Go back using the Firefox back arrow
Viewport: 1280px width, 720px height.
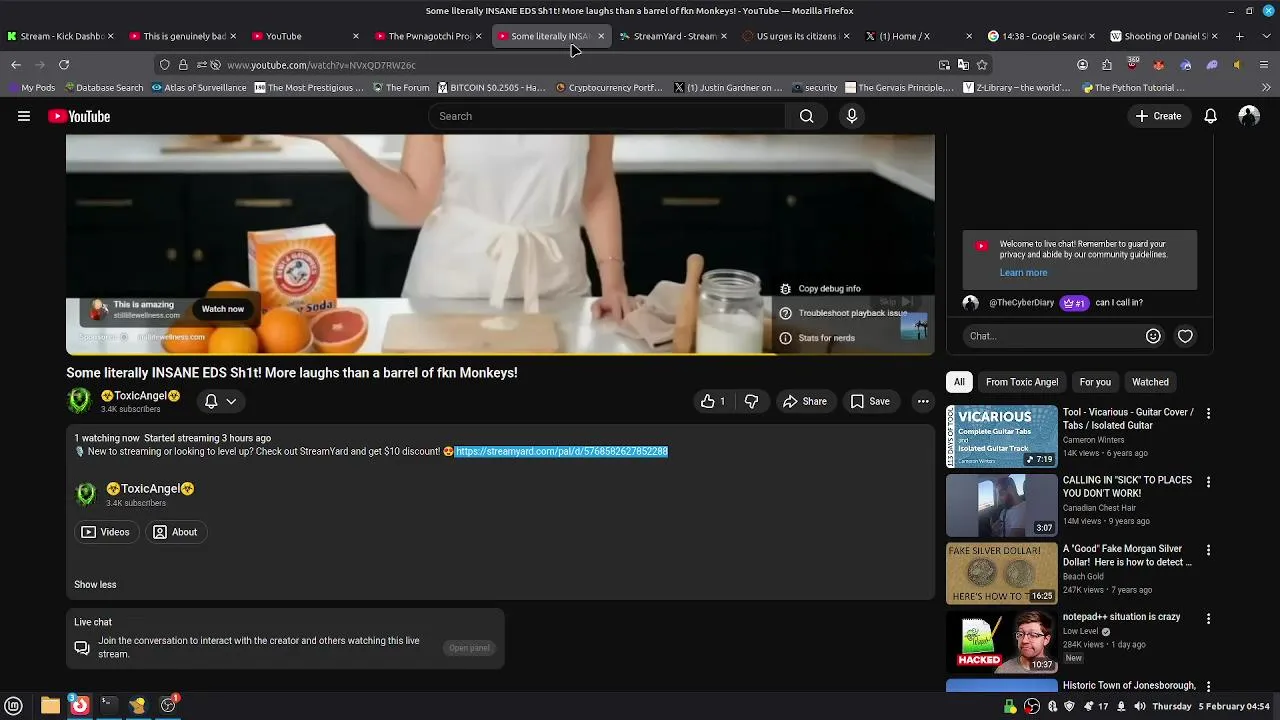point(16,65)
